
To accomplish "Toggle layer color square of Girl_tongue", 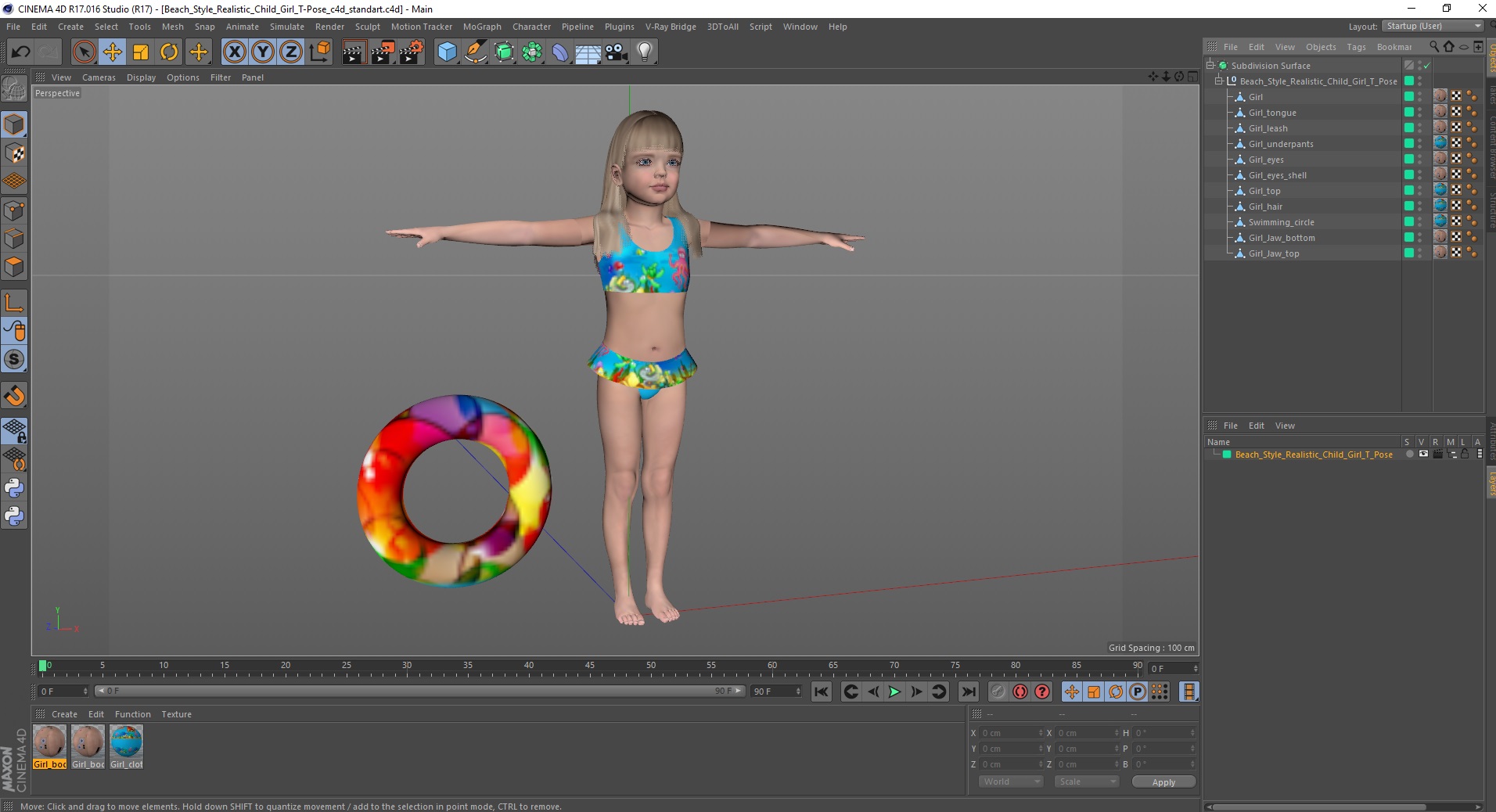I will tap(1409, 112).
